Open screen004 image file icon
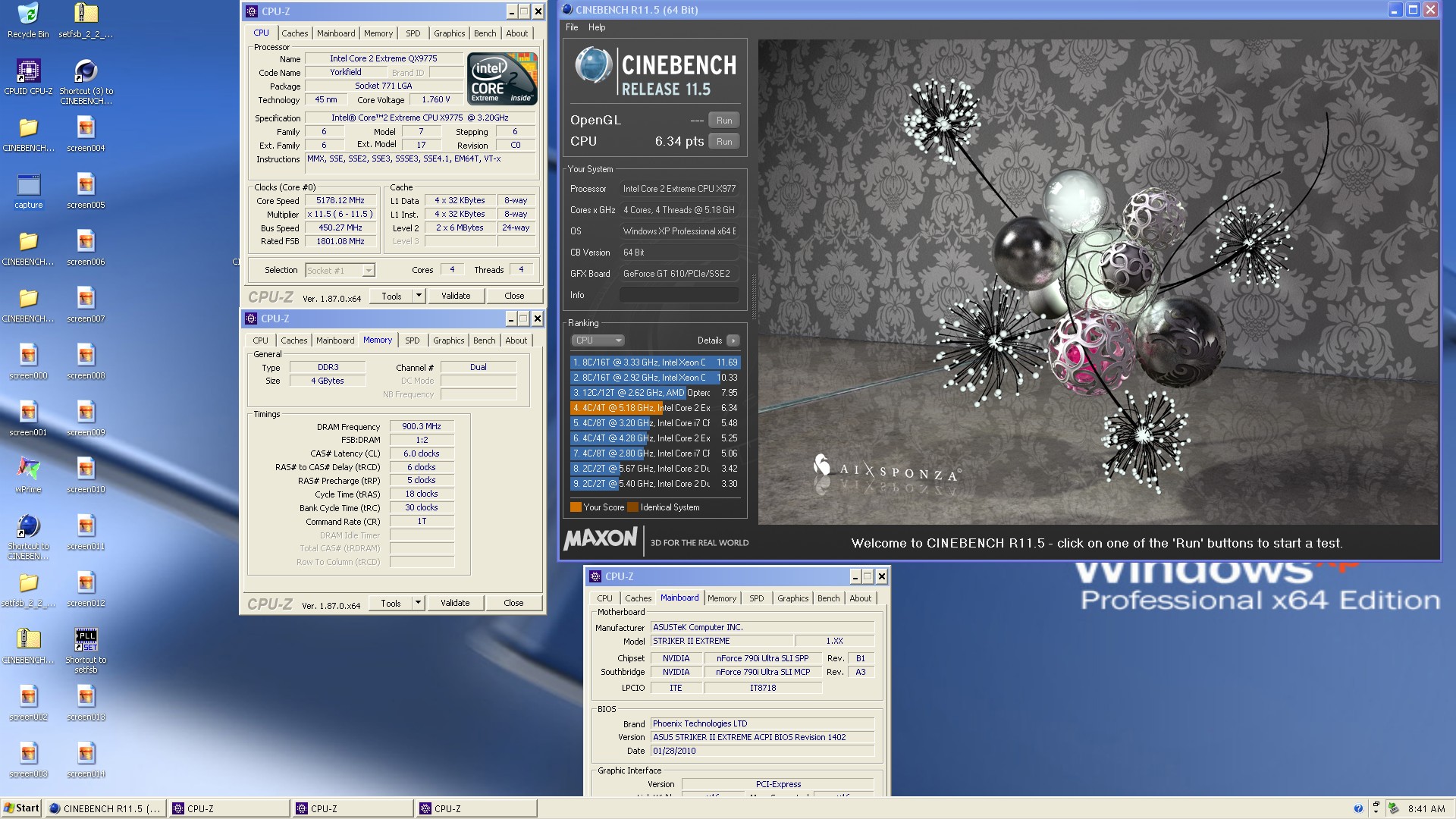The width and height of the screenshot is (1456, 819). click(86, 134)
